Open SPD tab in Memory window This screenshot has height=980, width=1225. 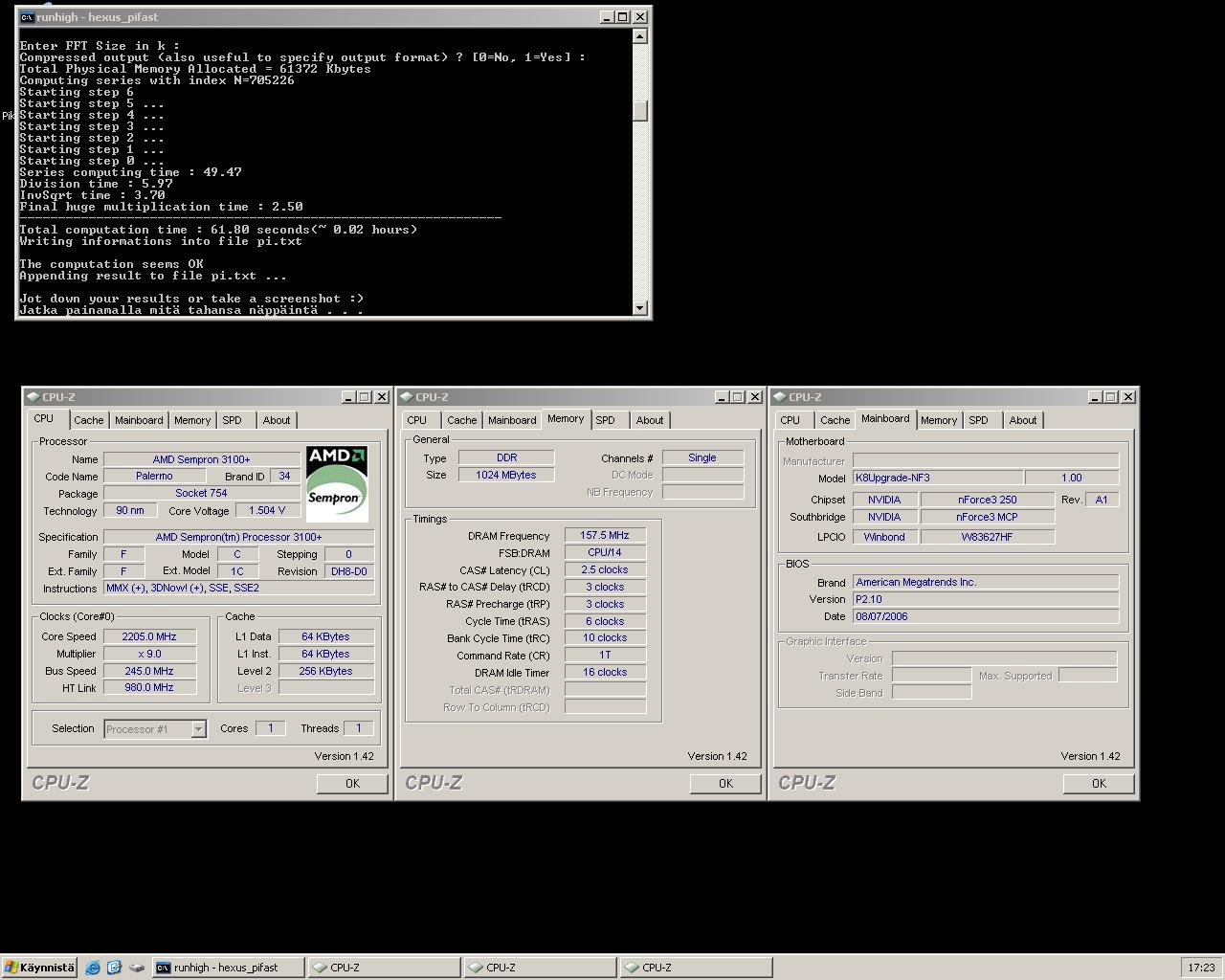point(606,420)
